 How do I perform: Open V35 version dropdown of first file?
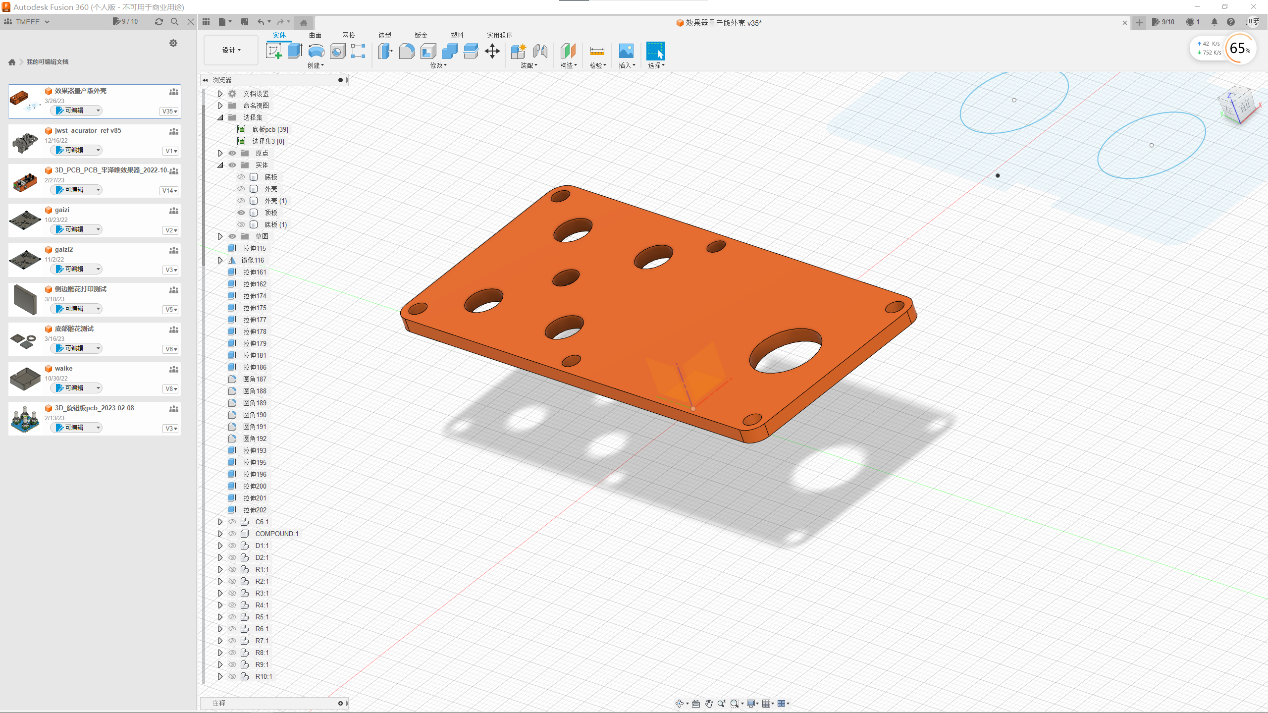(x=170, y=111)
